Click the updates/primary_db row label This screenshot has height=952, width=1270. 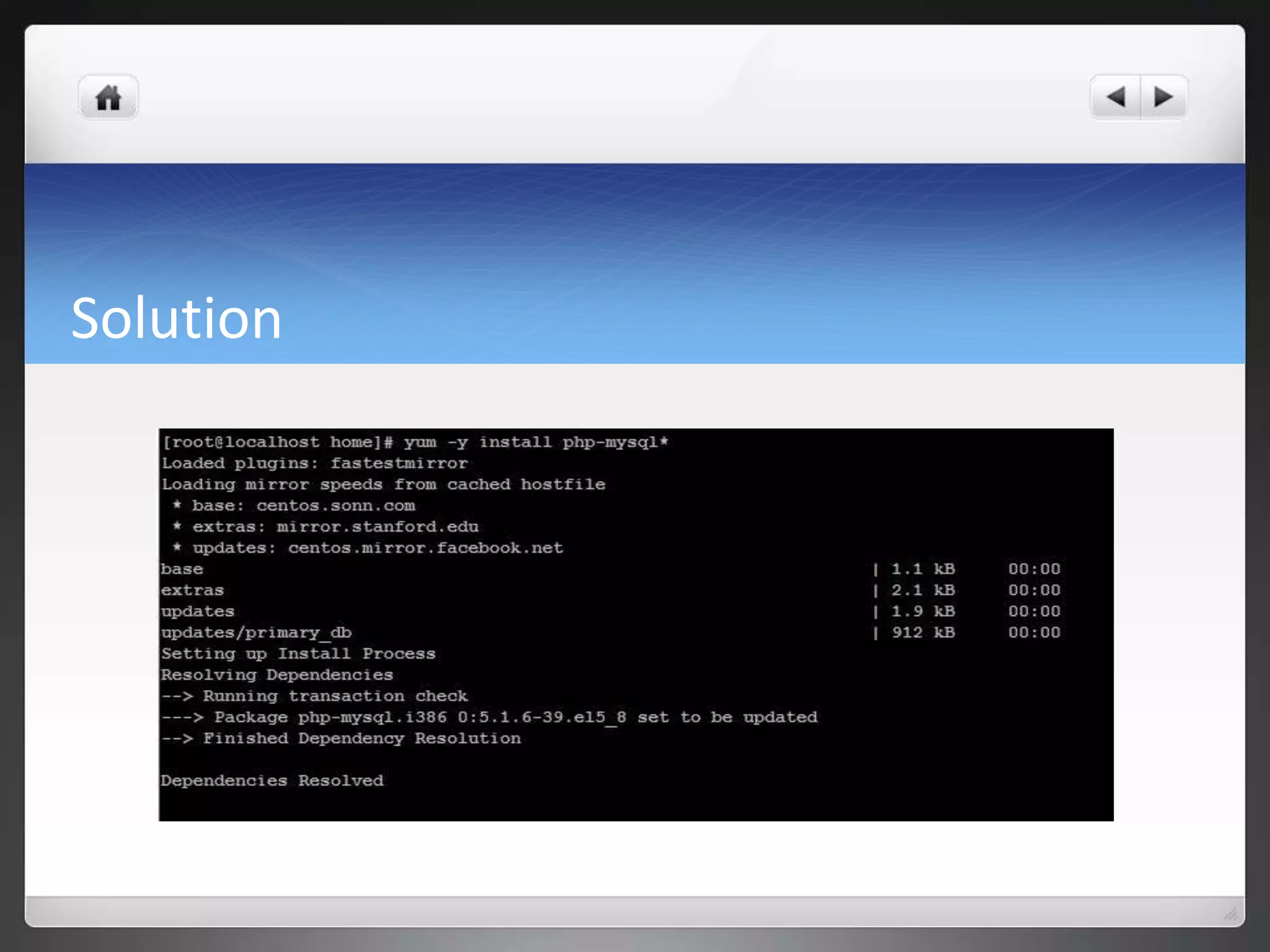coord(256,632)
